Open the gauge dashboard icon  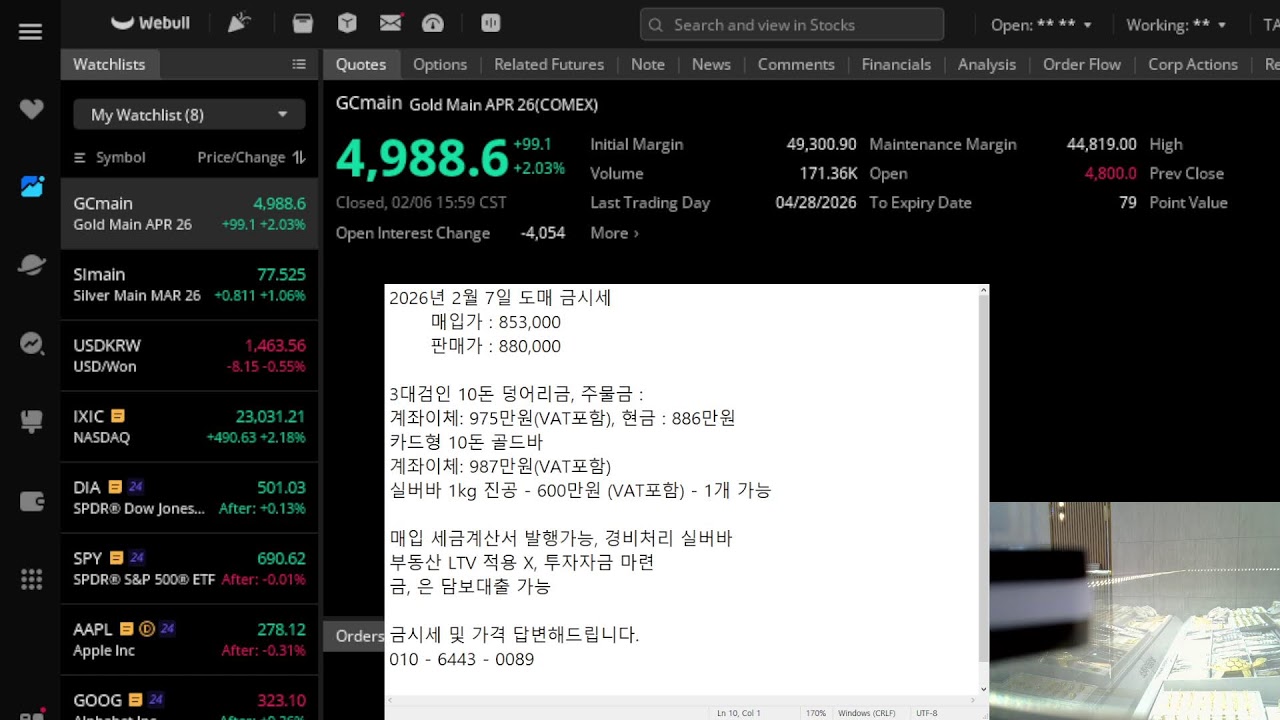tap(433, 23)
